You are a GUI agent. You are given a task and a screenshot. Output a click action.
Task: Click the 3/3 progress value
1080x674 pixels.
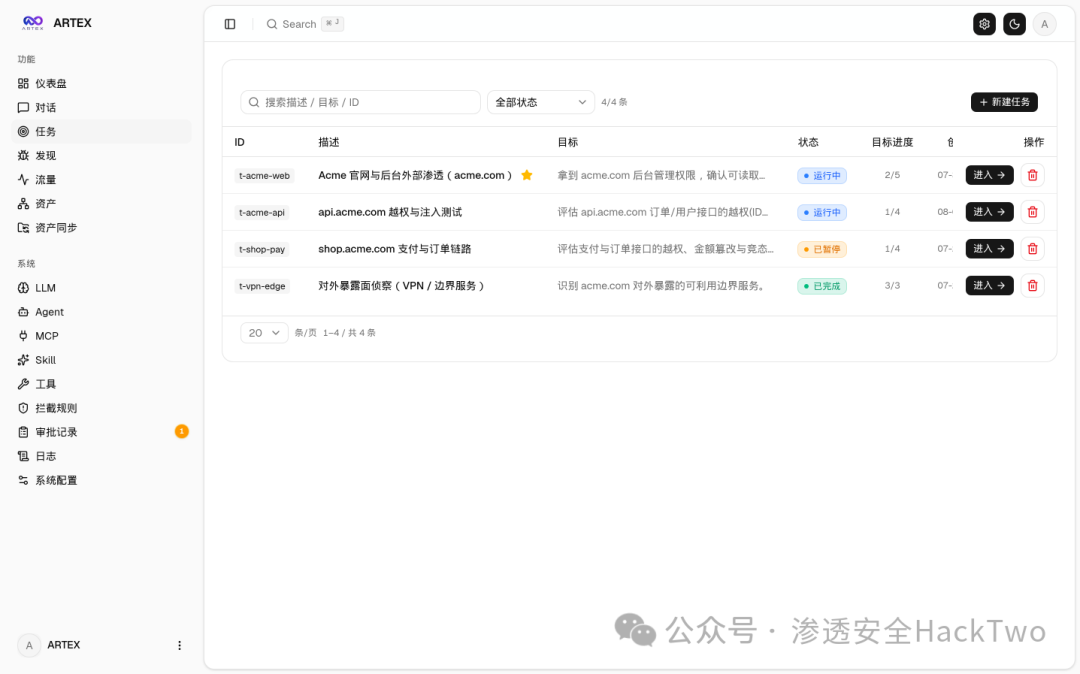(892, 285)
